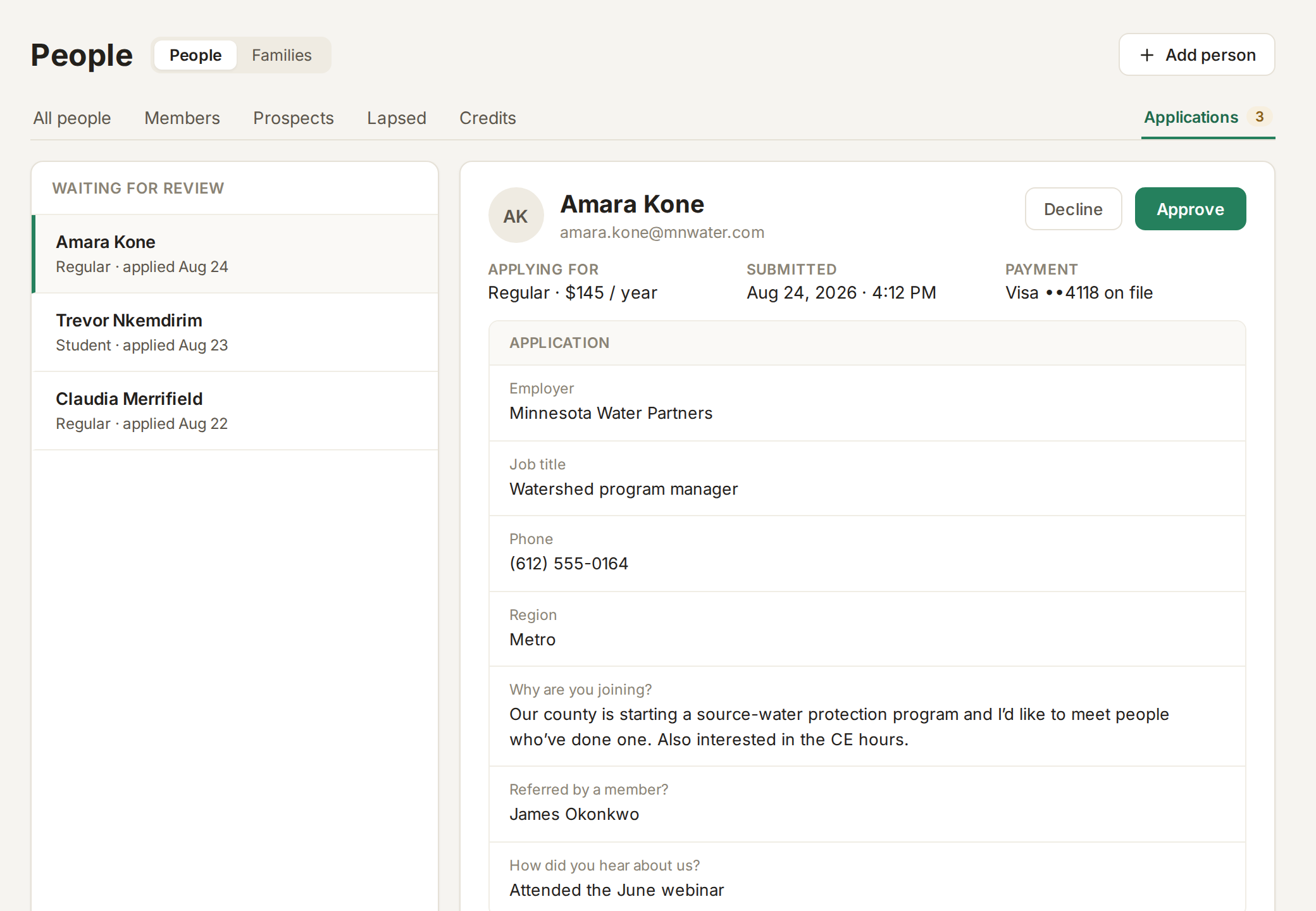Open the Credits tab
The image size is (1316, 911).
pos(488,118)
